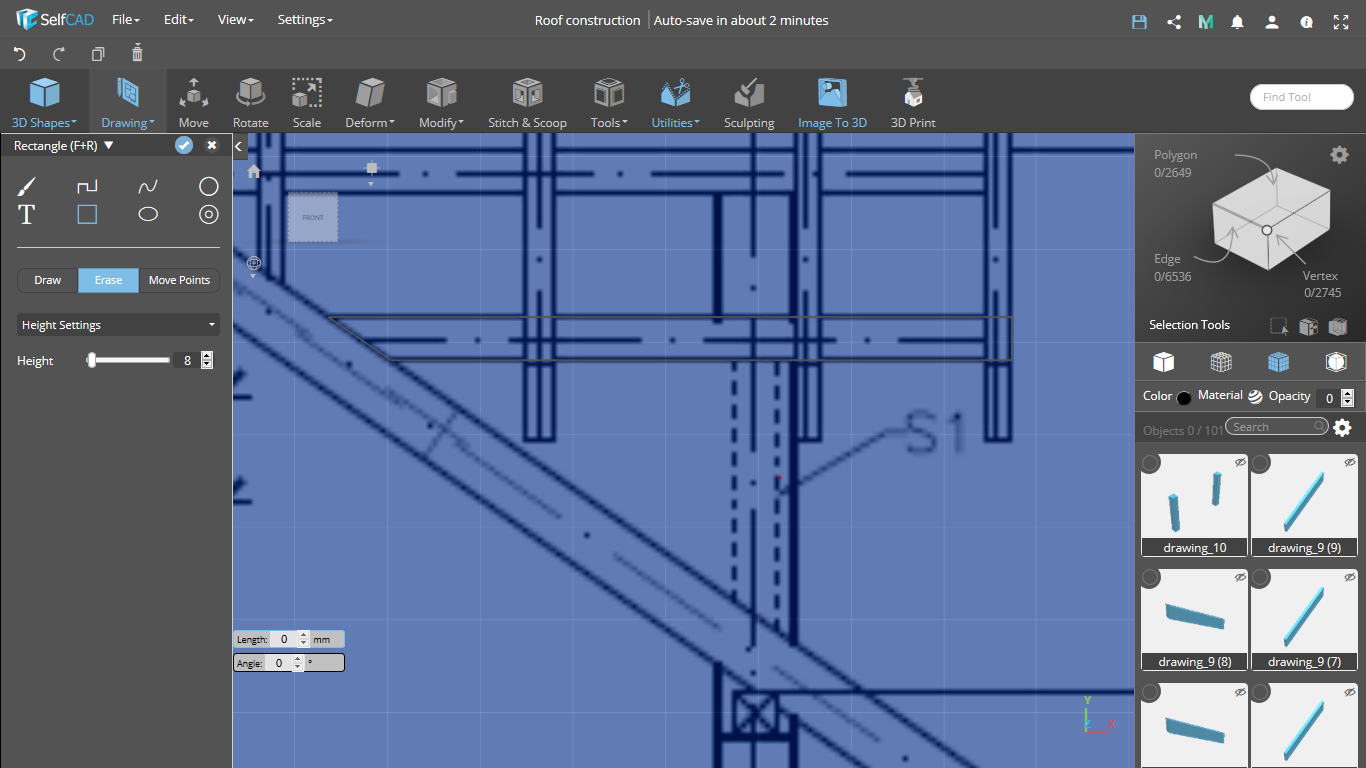Open the Edit menu

click(178, 20)
